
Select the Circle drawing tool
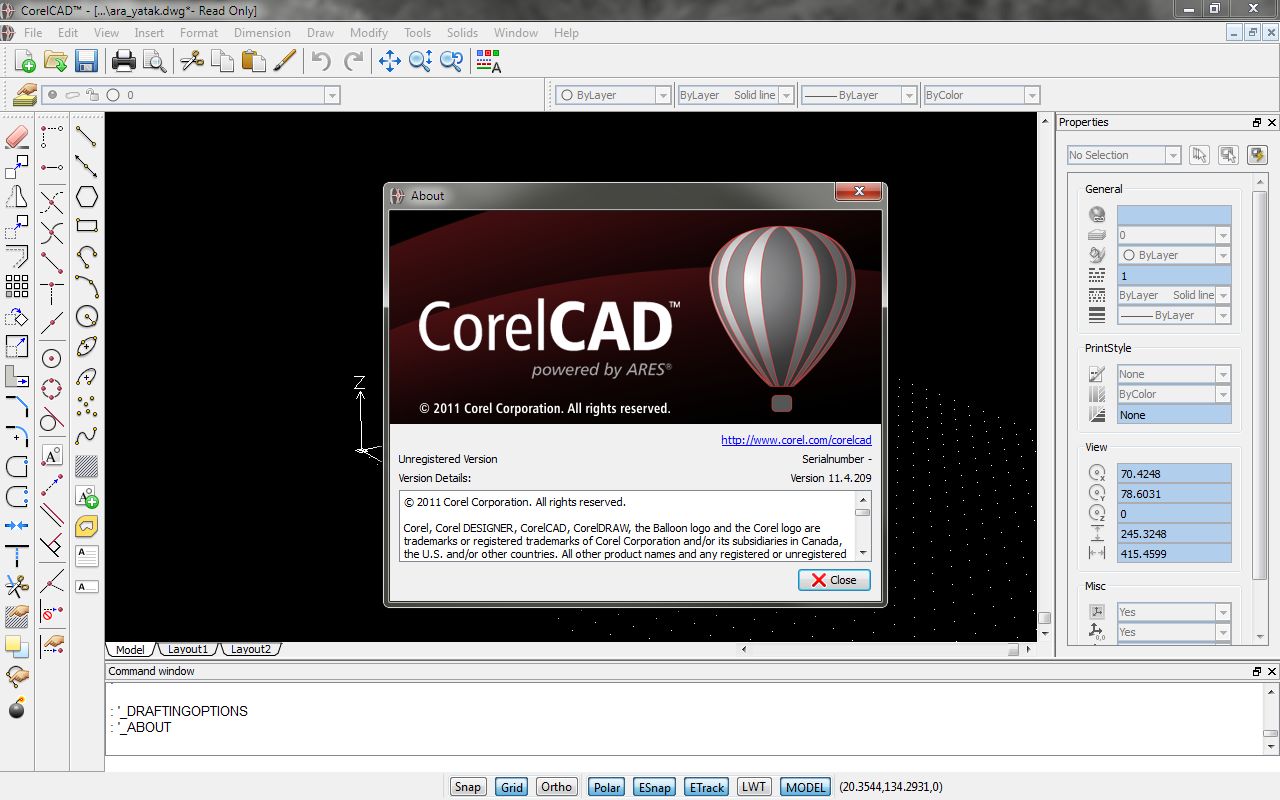[x=87, y=317]
